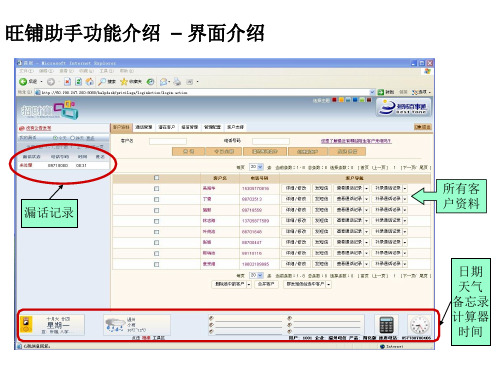Click the browser Print icon

click(177, 82)
